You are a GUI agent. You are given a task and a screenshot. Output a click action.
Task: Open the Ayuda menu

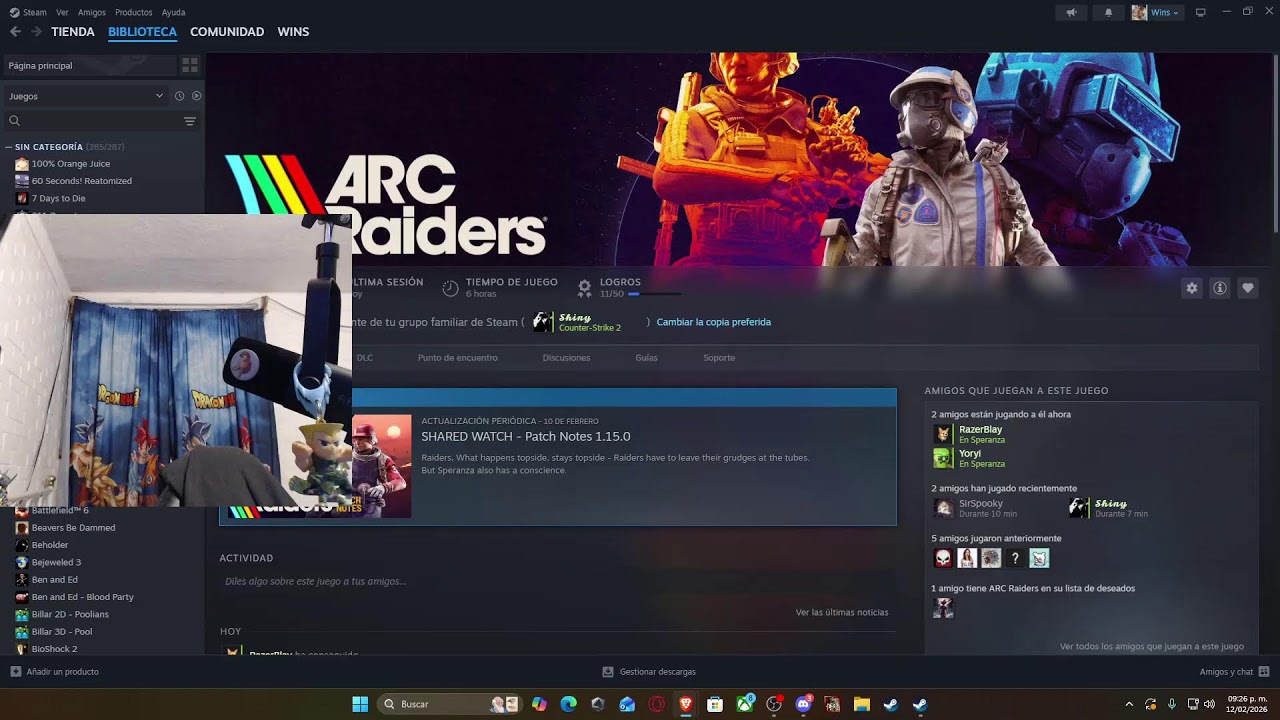pos(174,12)
